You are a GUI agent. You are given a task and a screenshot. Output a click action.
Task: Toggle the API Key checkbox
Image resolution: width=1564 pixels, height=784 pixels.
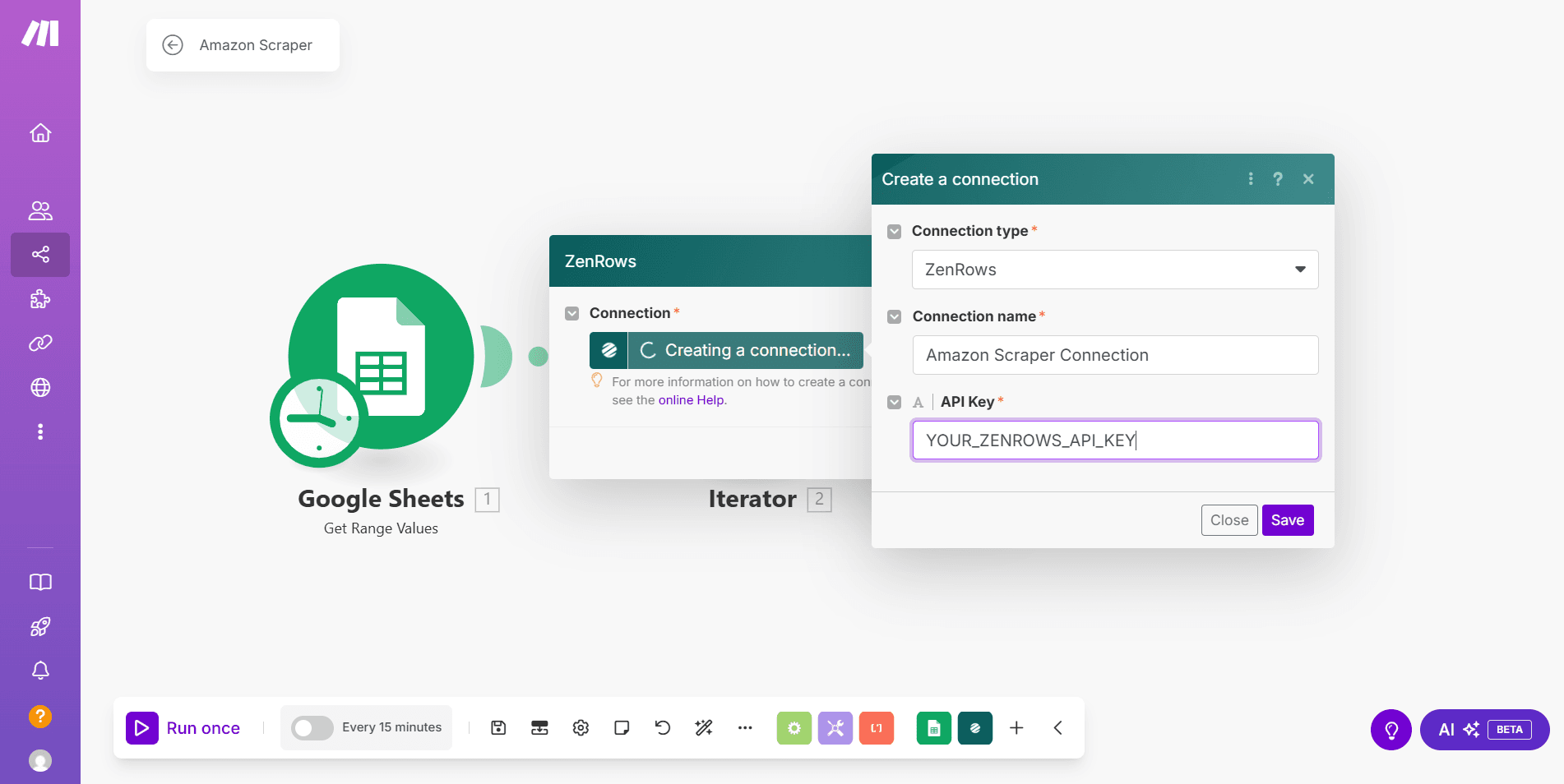pos(895,403)
